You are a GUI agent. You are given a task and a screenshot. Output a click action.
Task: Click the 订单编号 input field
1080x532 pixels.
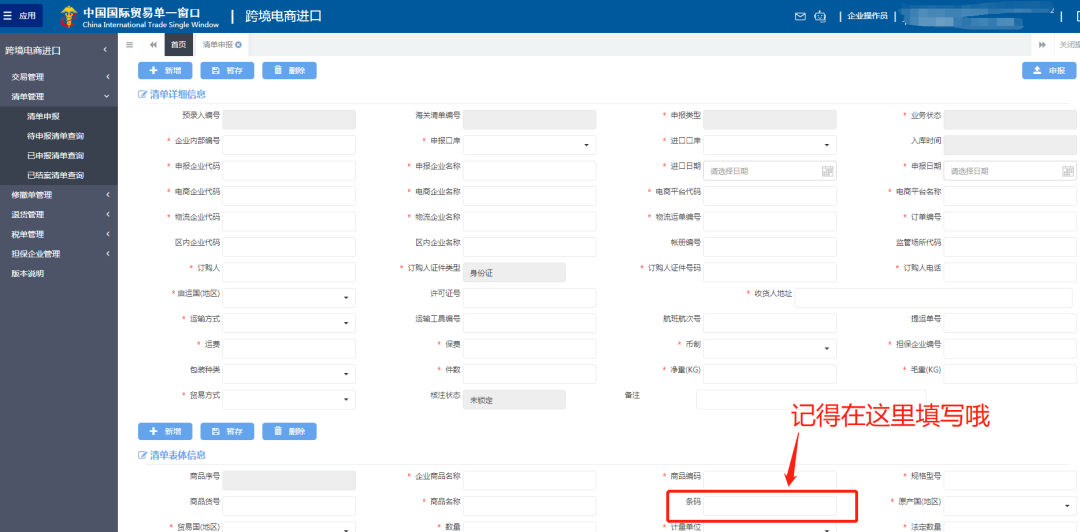click(x=1010, y=221)
